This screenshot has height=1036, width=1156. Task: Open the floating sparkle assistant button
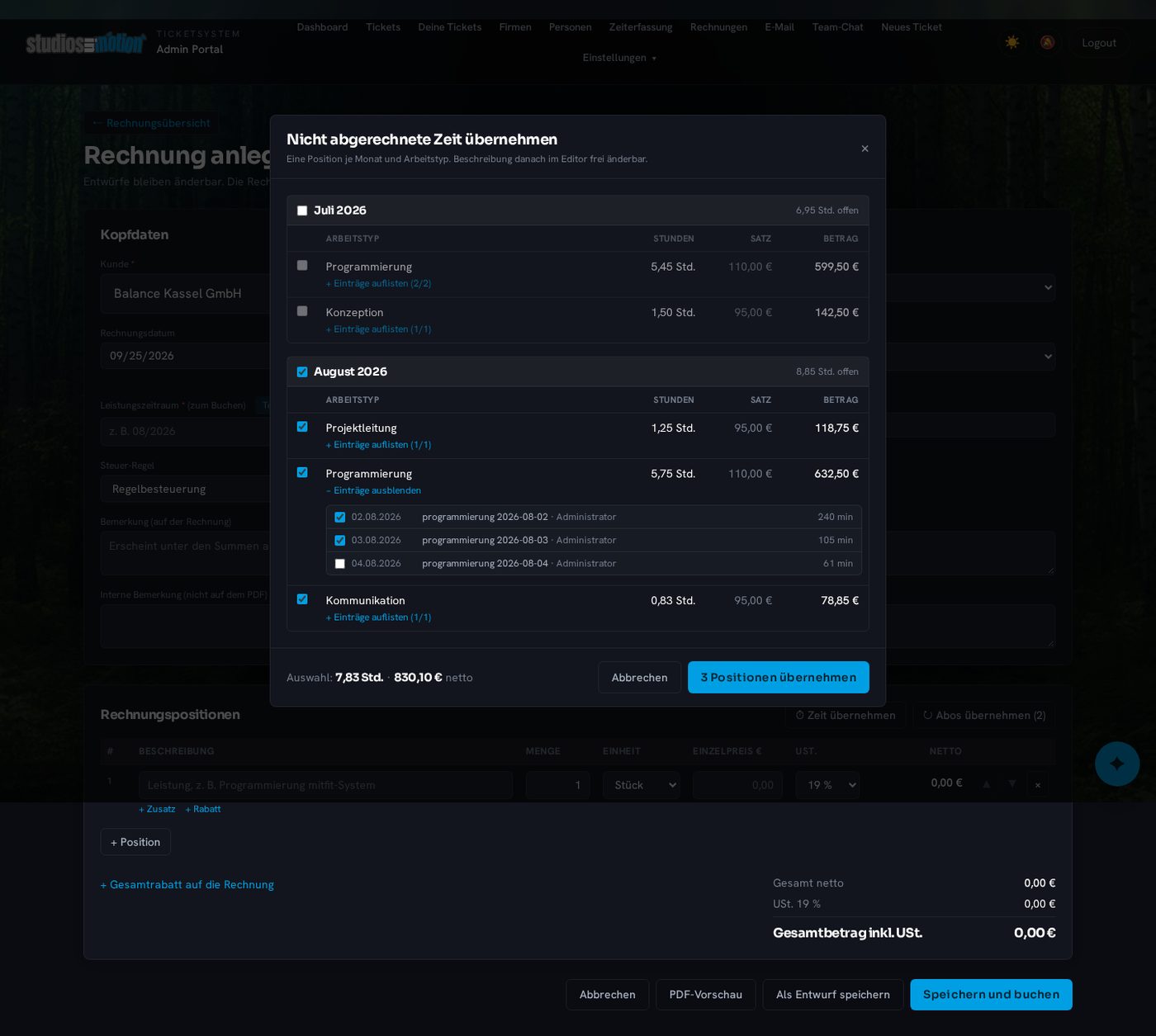click(x=1117, y=764)
